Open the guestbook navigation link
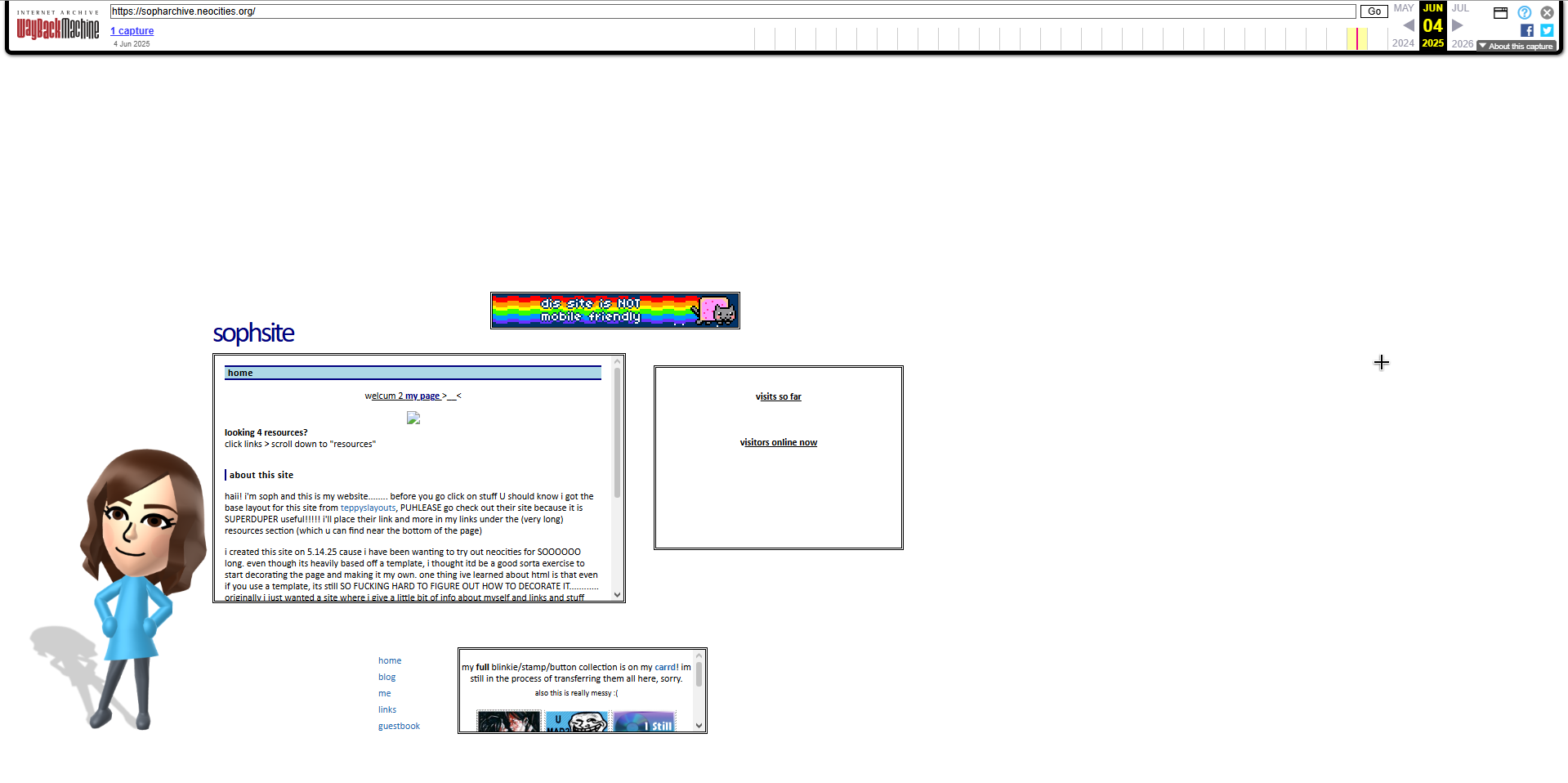 click(399, 726)
